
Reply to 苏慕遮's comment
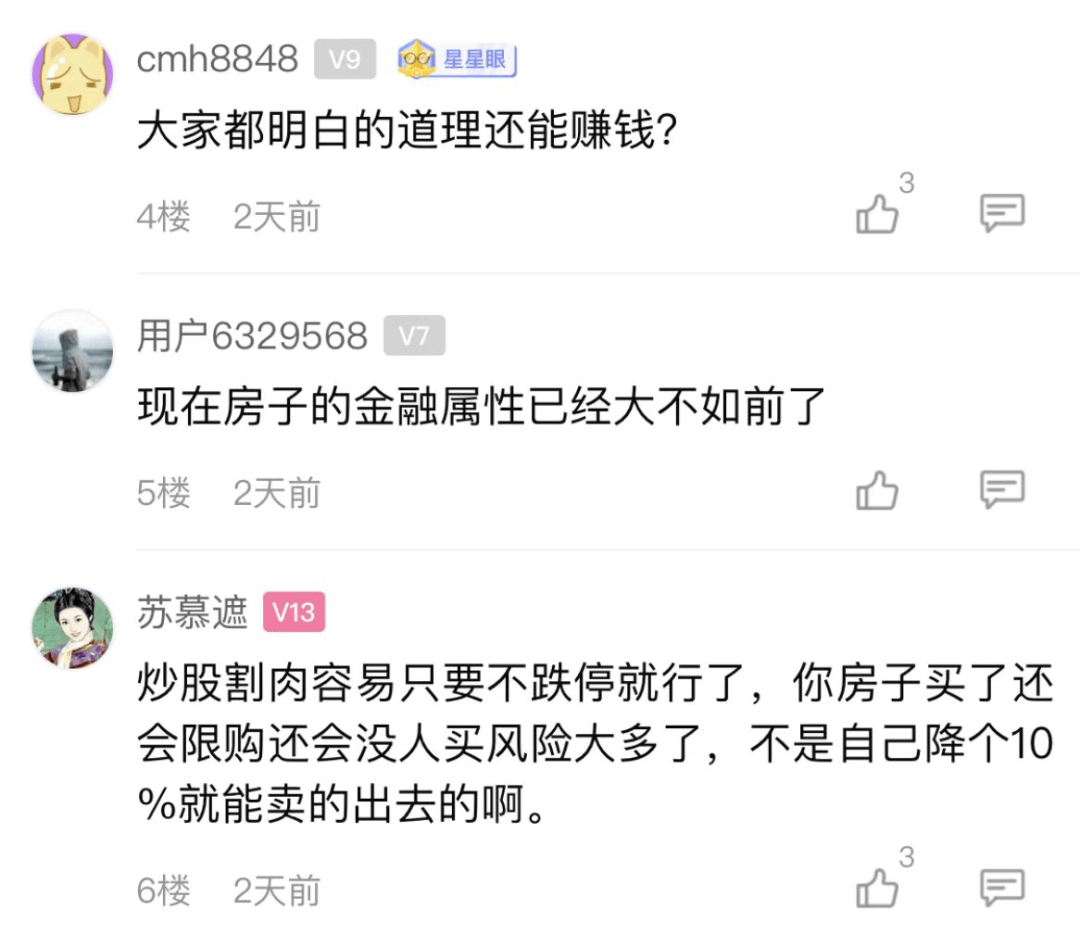(1001, 888)
